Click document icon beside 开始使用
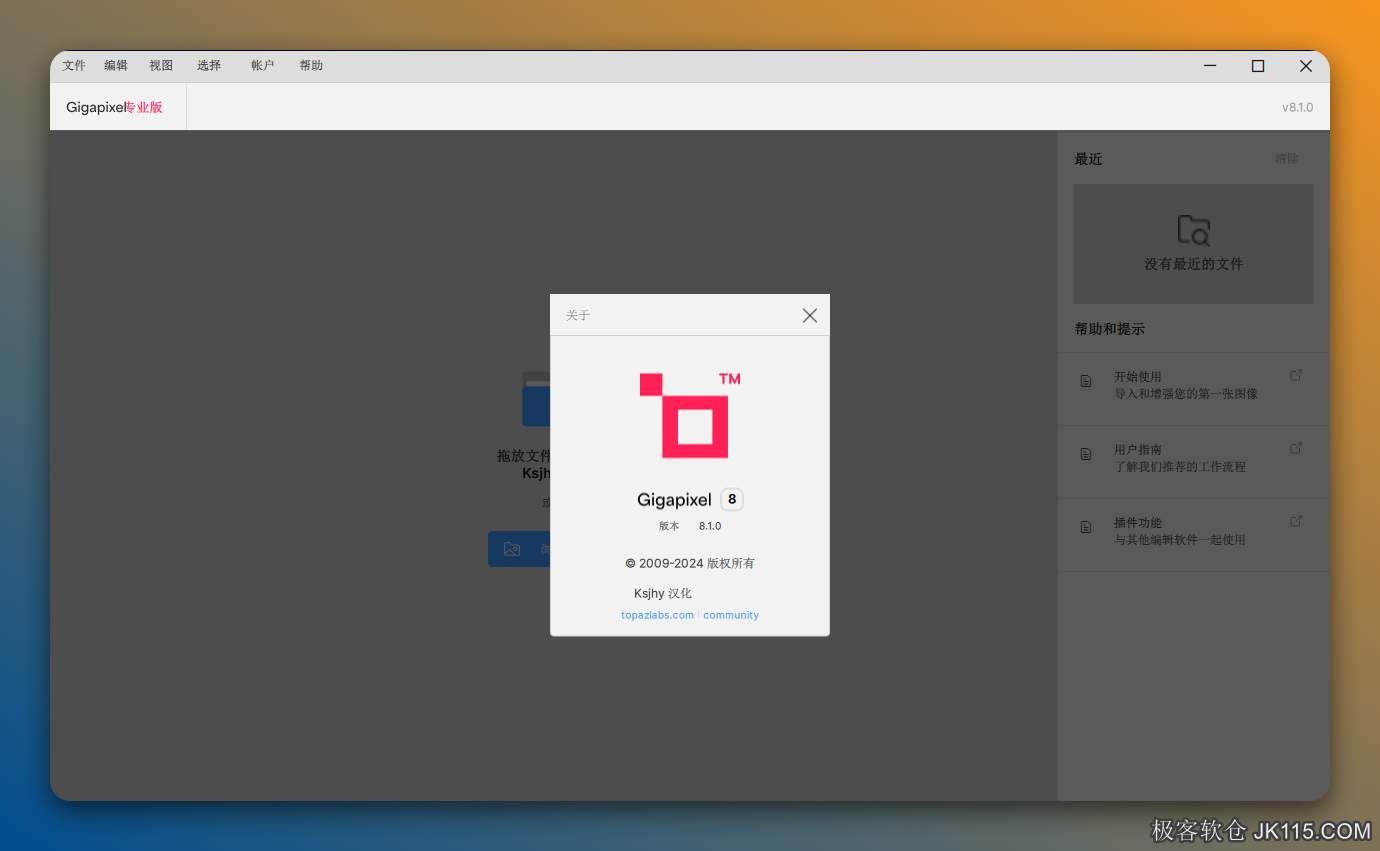The height and width of the screenshot is (851, 1380). [x=1086, y=381]
